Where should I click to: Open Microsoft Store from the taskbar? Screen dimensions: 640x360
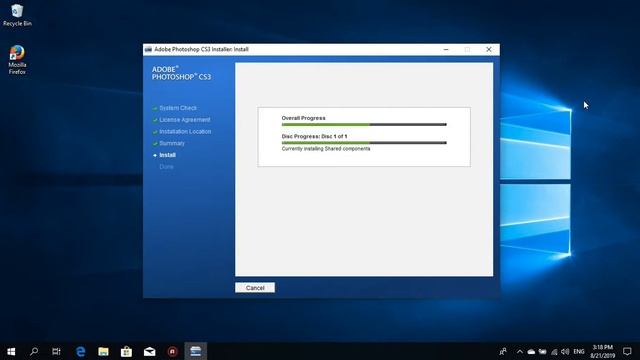click(126, 351)
